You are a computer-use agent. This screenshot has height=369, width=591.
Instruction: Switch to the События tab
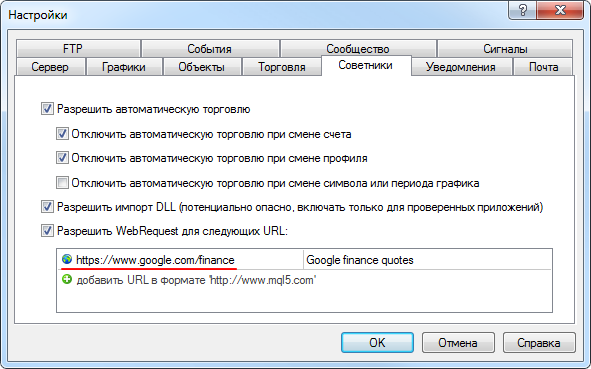click(x=210, y=49)
